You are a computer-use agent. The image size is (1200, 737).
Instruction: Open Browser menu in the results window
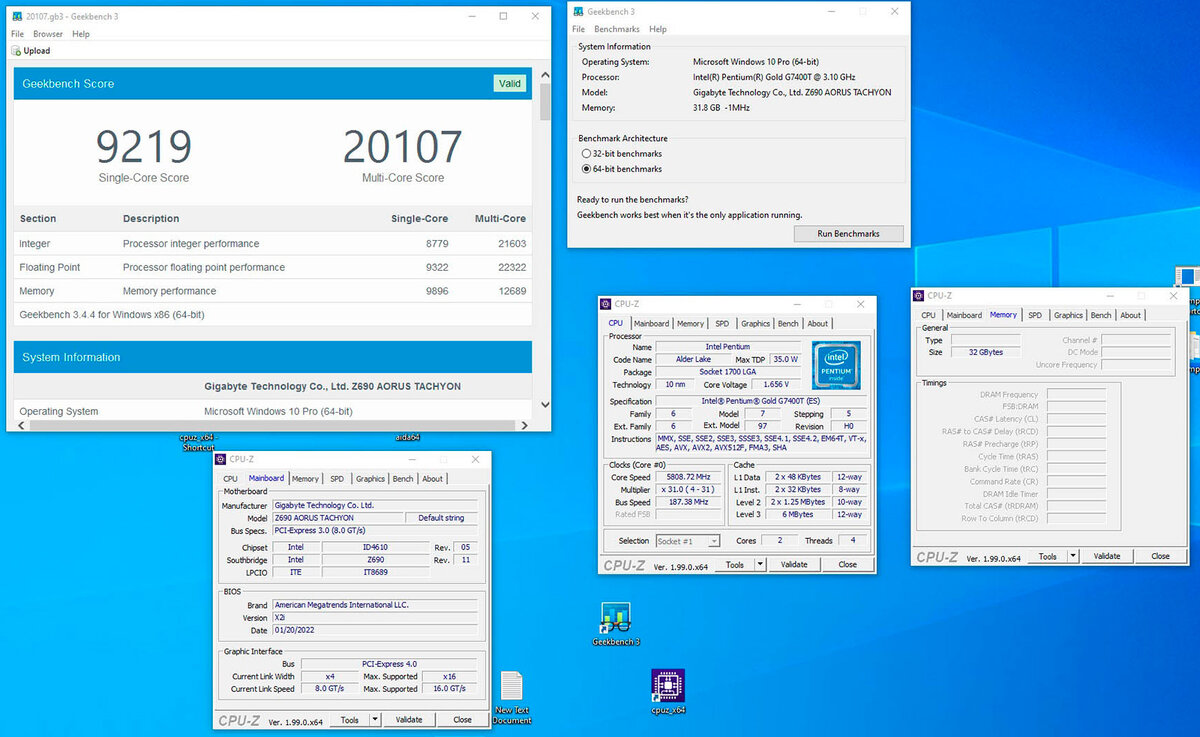(48, 34)
